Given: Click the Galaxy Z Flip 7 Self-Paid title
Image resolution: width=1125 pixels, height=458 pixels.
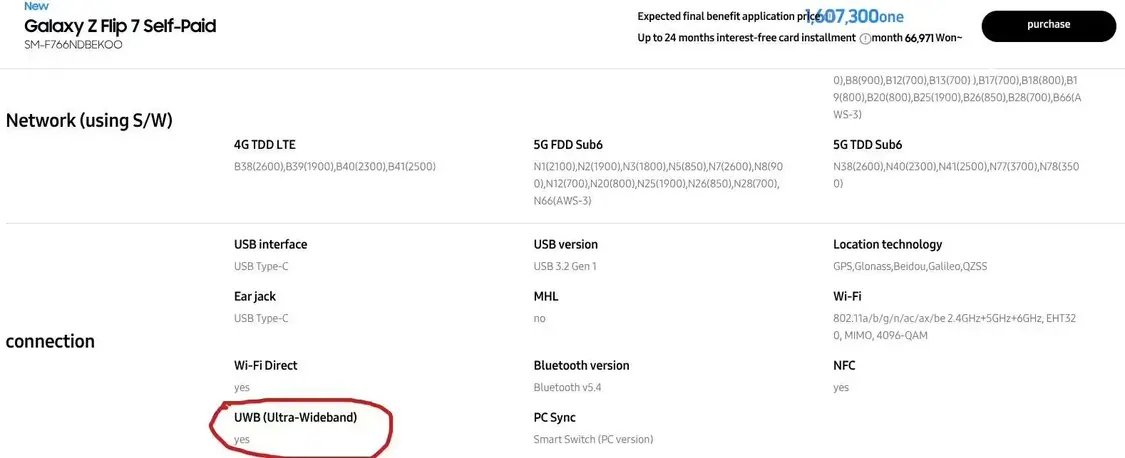Looking at the screenshot, I should (120, 26).
